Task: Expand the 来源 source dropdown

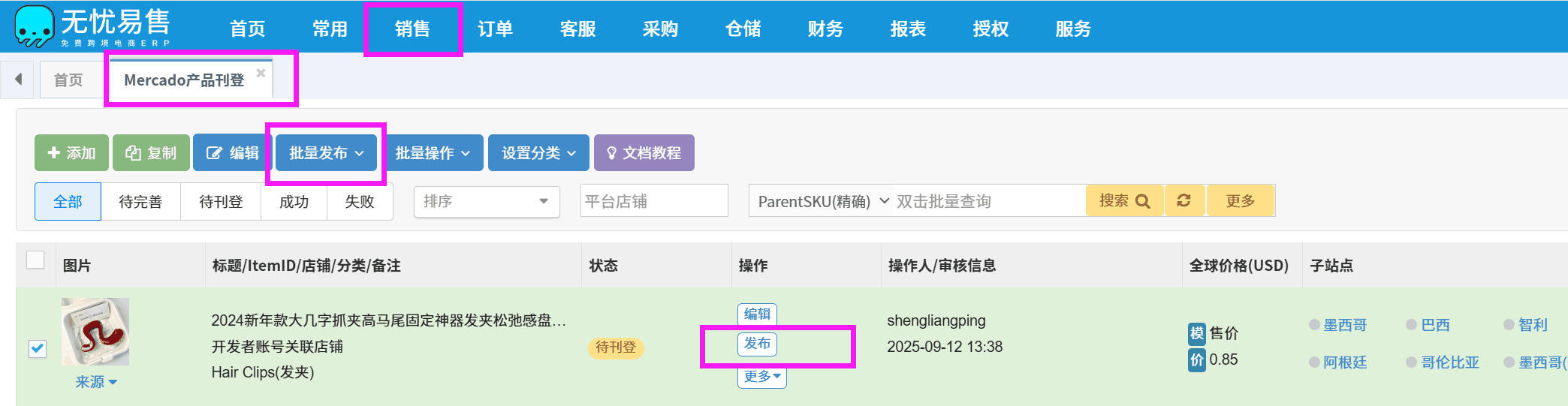Action: (96, 382)
